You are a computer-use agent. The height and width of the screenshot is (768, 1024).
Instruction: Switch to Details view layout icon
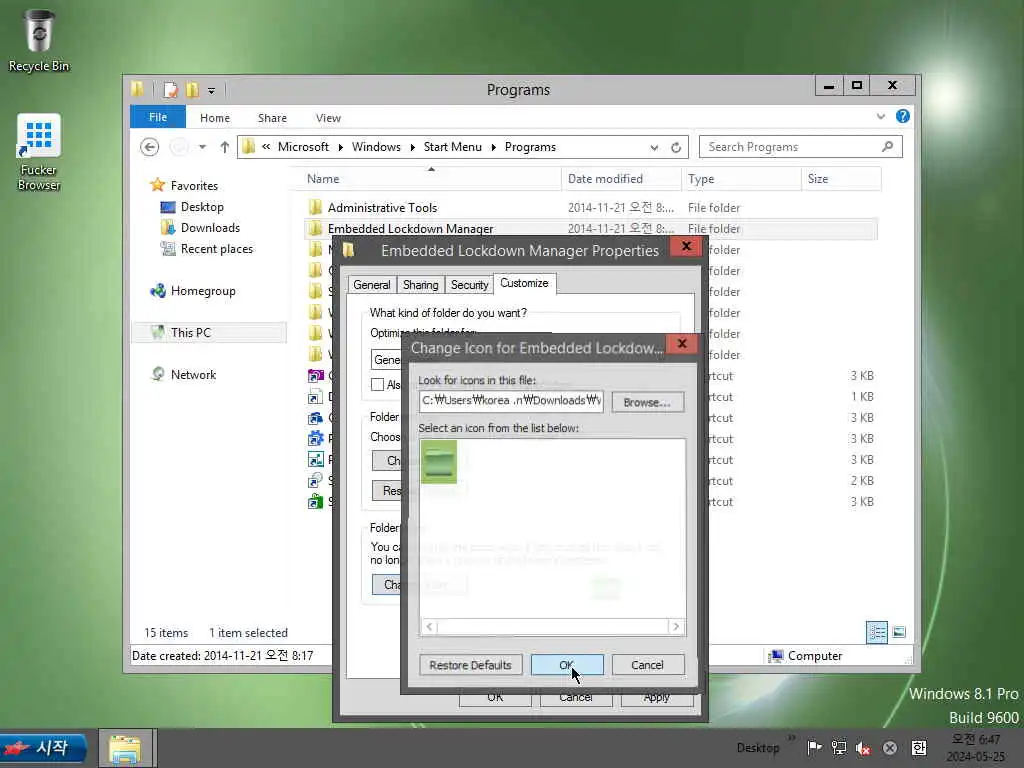[876, 632]
